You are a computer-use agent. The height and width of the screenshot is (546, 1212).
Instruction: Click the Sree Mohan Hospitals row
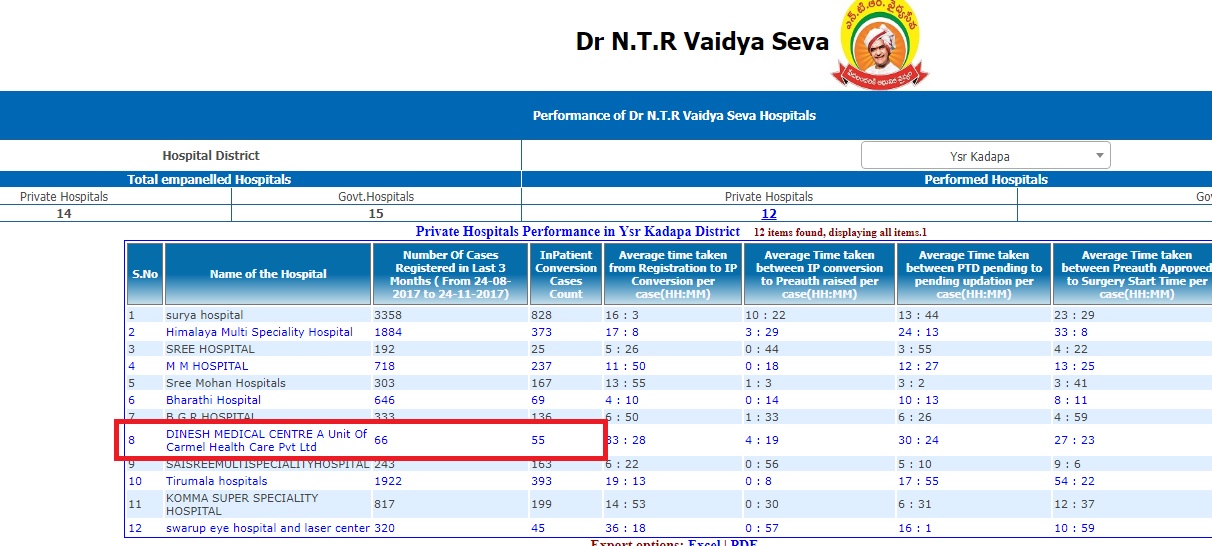pyautogui.click(x=225, y=383)
